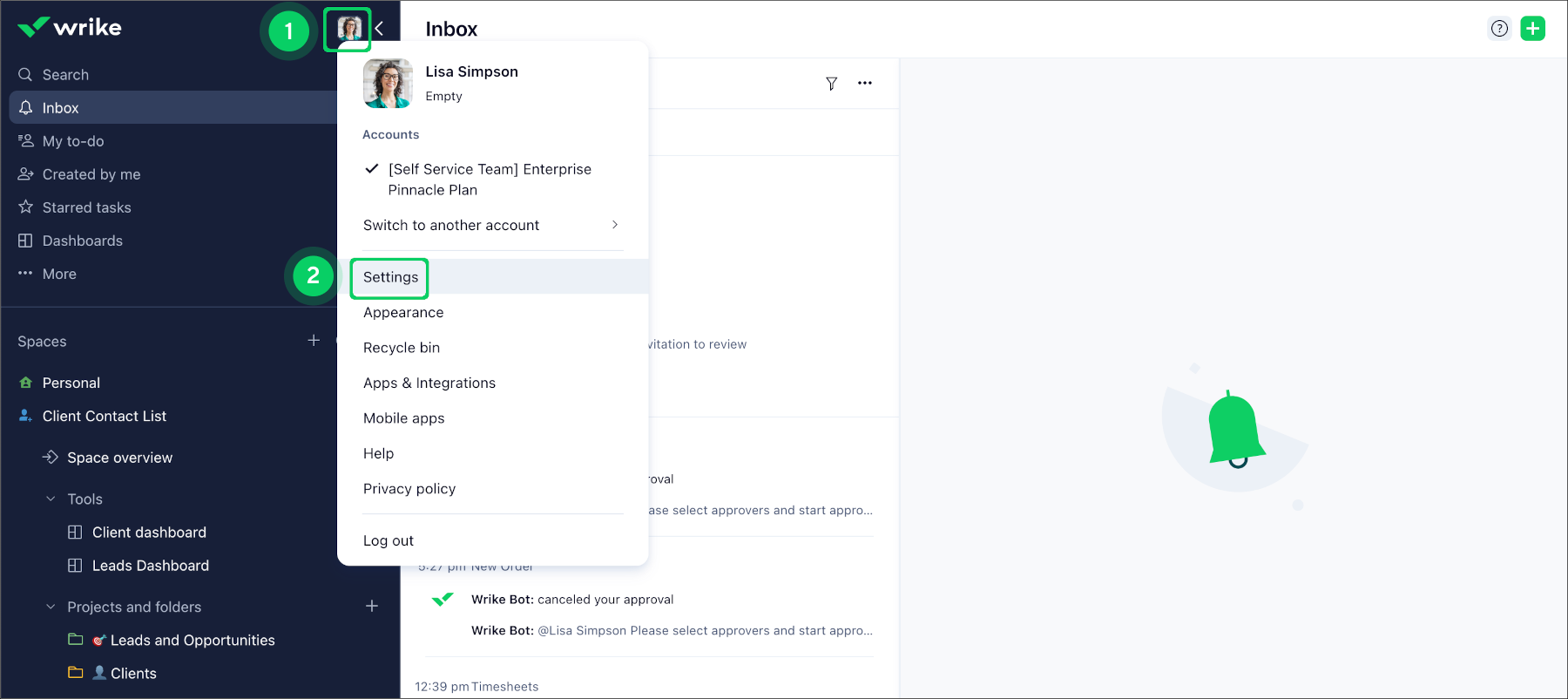Click Lisa Simpson's profile photo
The width and height of the screenshot is (1568, 699).
[x=388, y=84]
